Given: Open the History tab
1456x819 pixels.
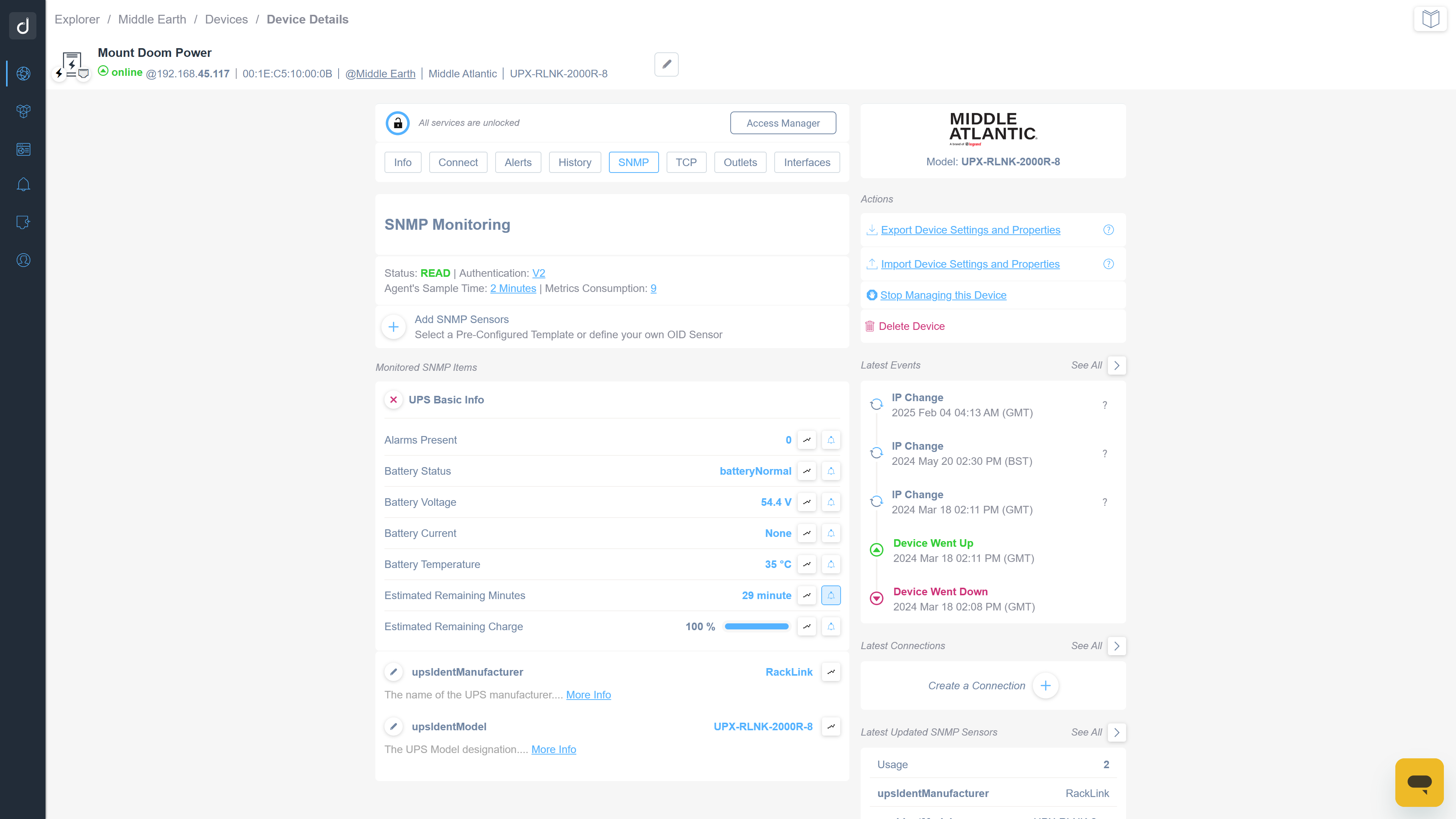Looking at the screenshot, I should [575, 162].
